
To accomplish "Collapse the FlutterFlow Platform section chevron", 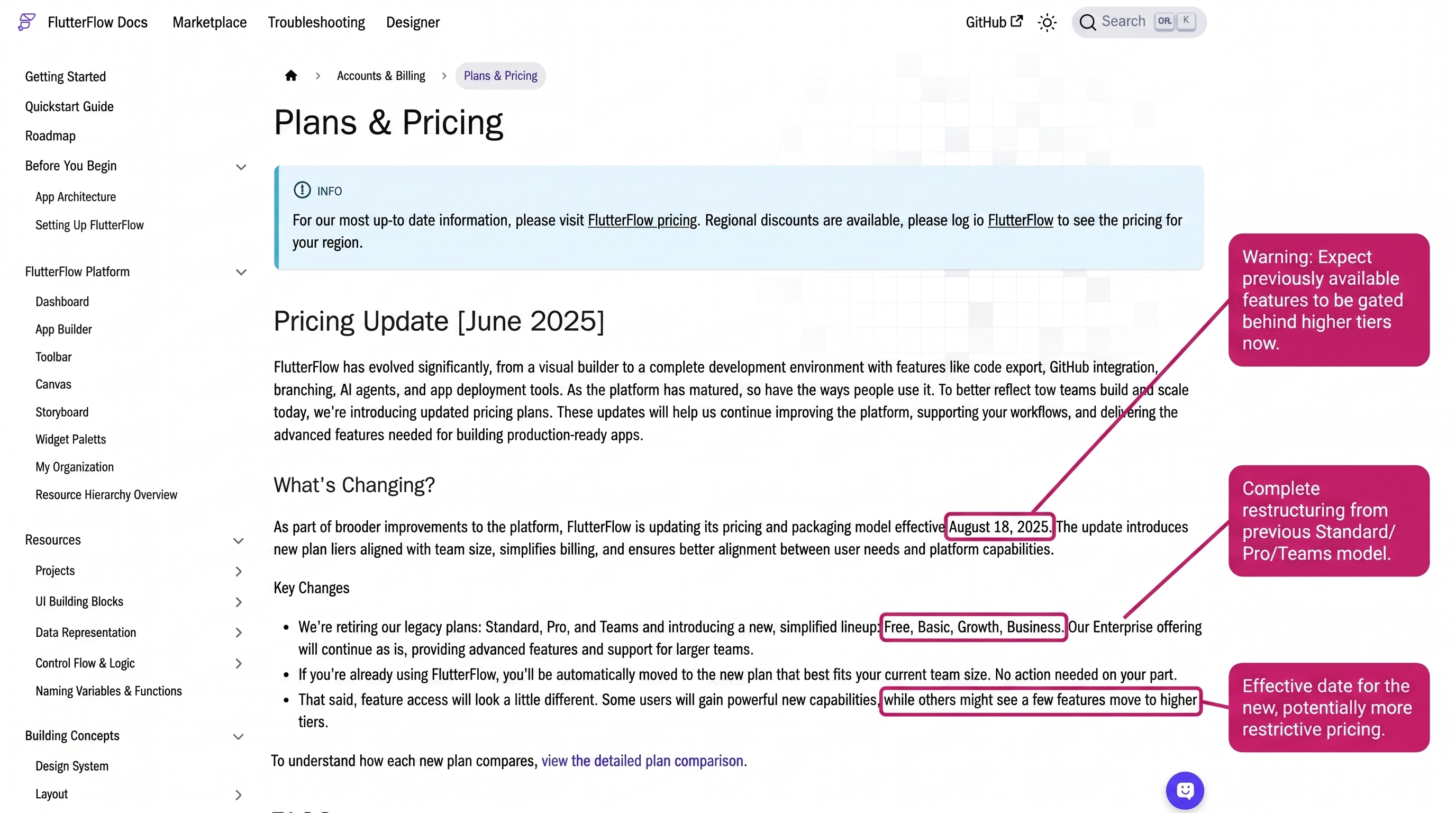I will pyautogui.click(x=241, y=272).
